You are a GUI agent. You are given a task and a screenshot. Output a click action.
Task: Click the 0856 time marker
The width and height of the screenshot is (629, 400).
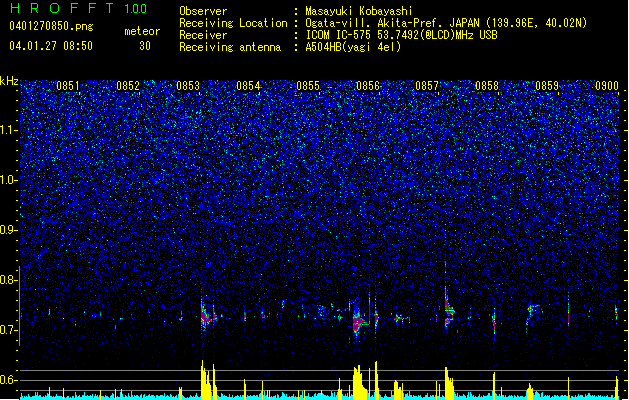(367, 85)
